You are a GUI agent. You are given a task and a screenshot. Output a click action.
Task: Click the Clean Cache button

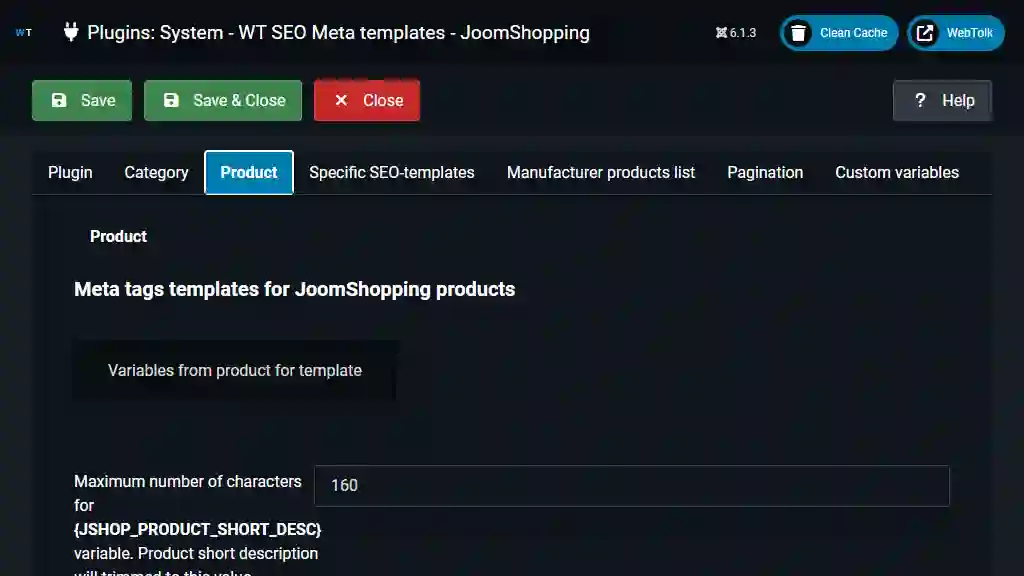(x=839, y=33)
